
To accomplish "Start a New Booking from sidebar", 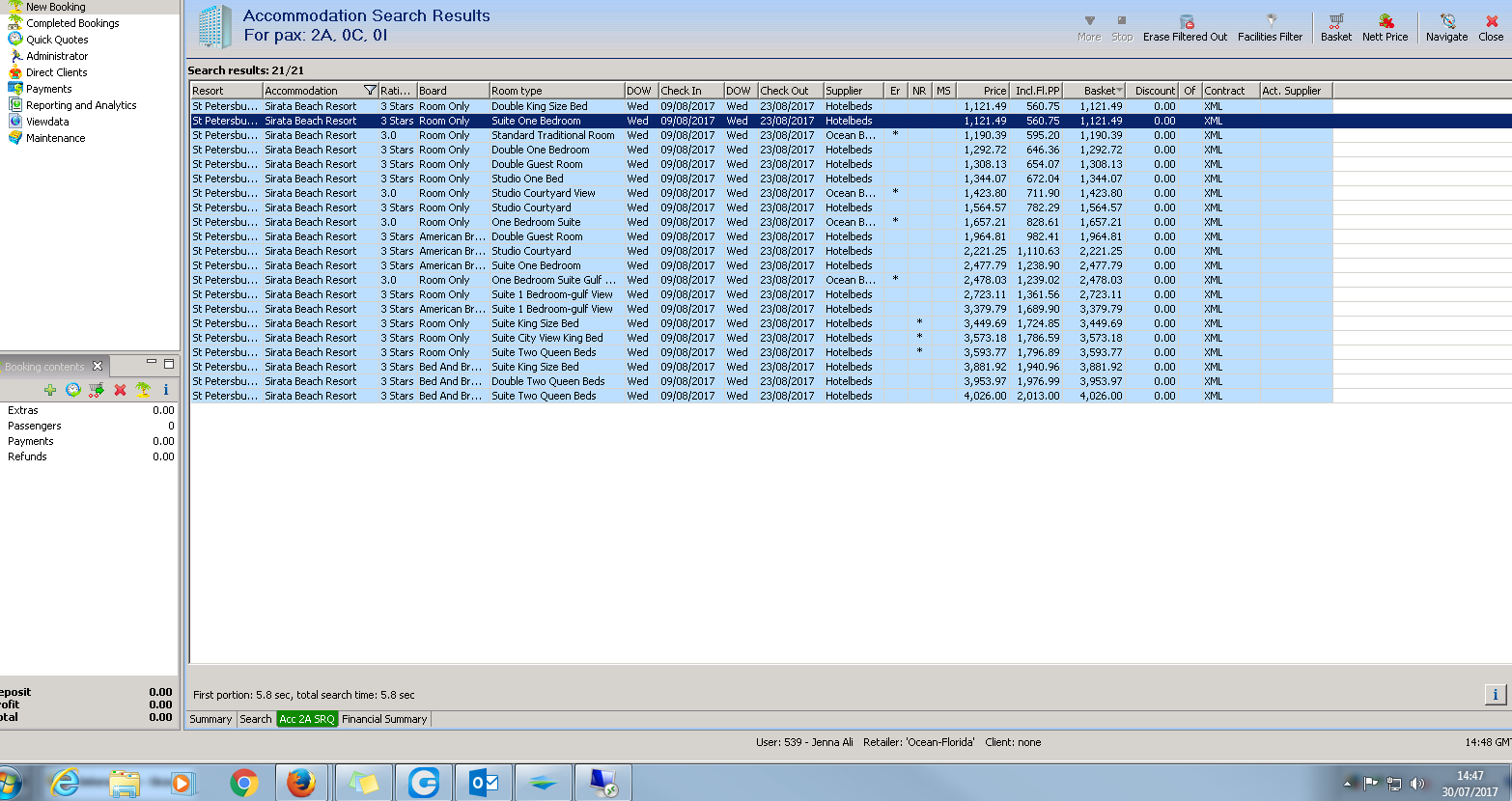I will 55,7.
